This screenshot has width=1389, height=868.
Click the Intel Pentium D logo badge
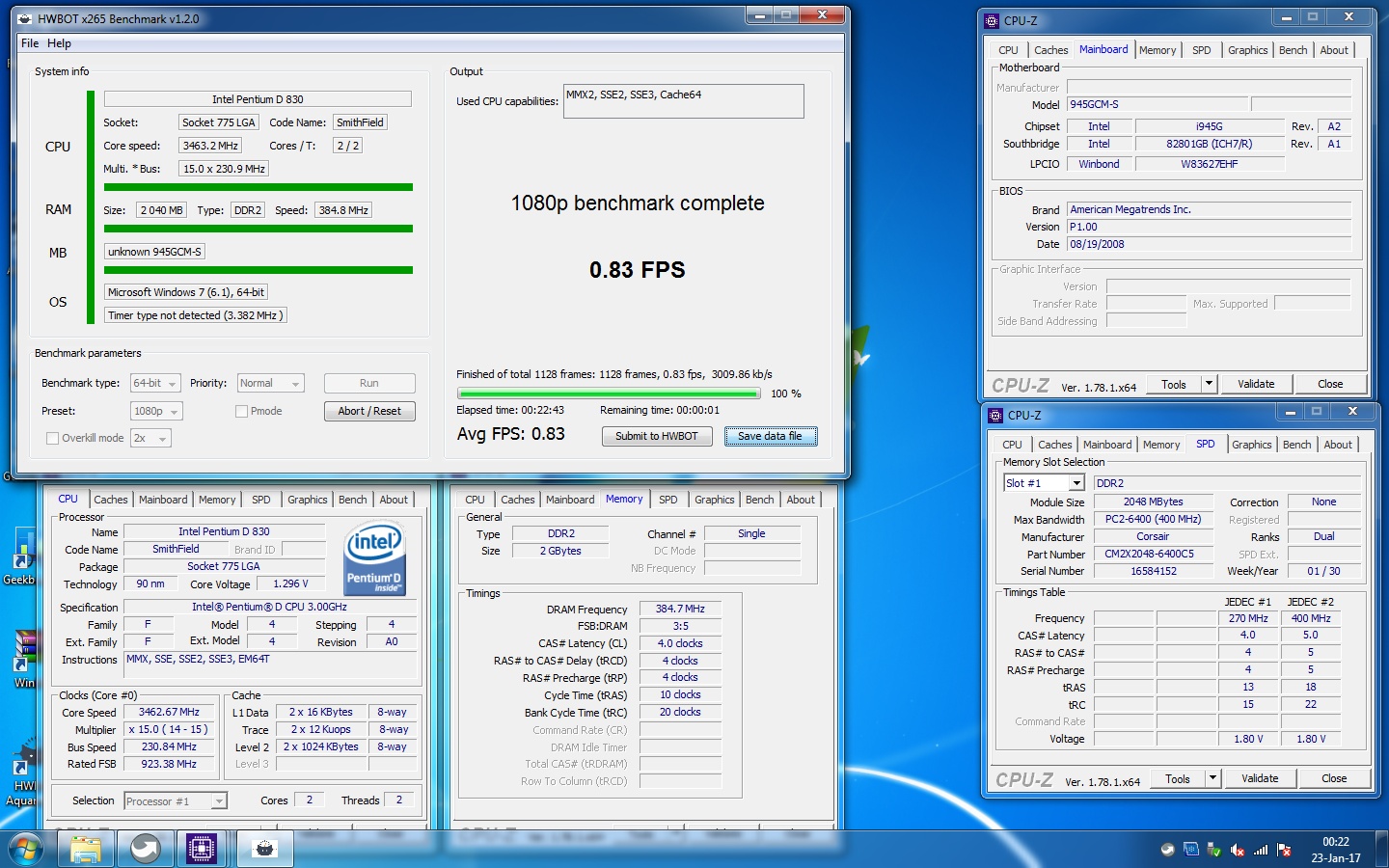[x=375, y=557]
